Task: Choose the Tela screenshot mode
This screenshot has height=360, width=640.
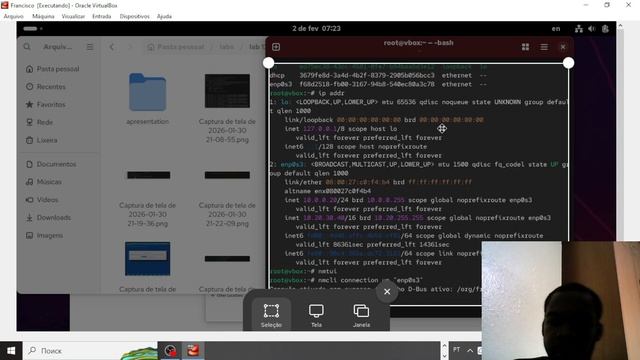Action: pyautogui.click(x=316, y=315)
